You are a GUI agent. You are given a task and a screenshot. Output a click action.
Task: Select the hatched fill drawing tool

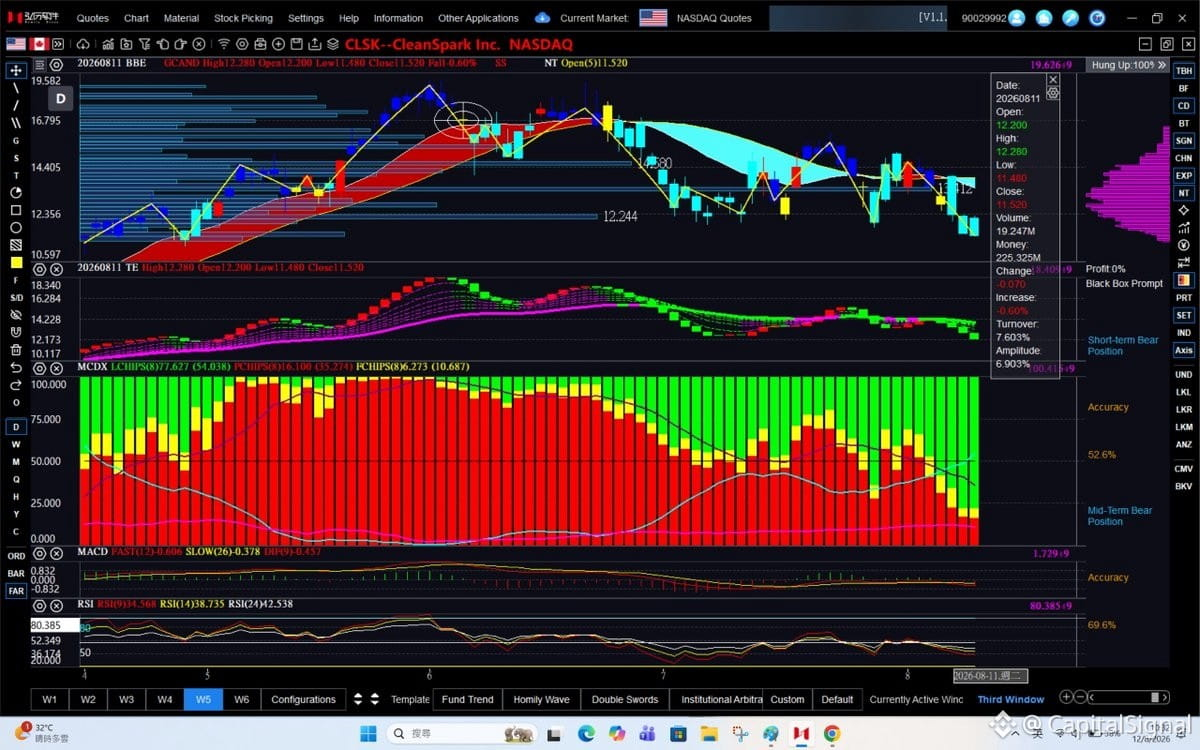16,245
